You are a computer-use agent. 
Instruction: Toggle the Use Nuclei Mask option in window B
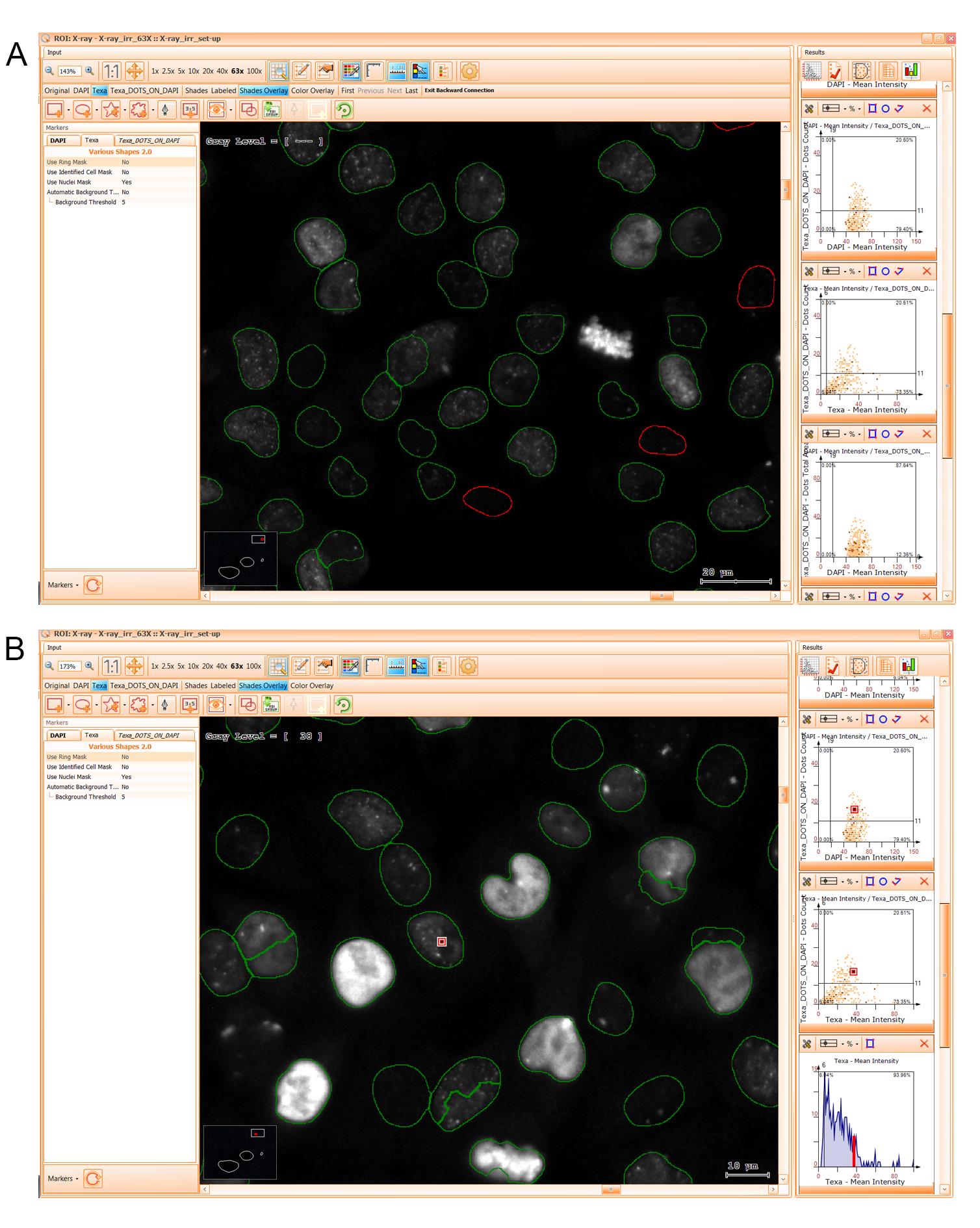pyautogui.click(x=120, y=777)
